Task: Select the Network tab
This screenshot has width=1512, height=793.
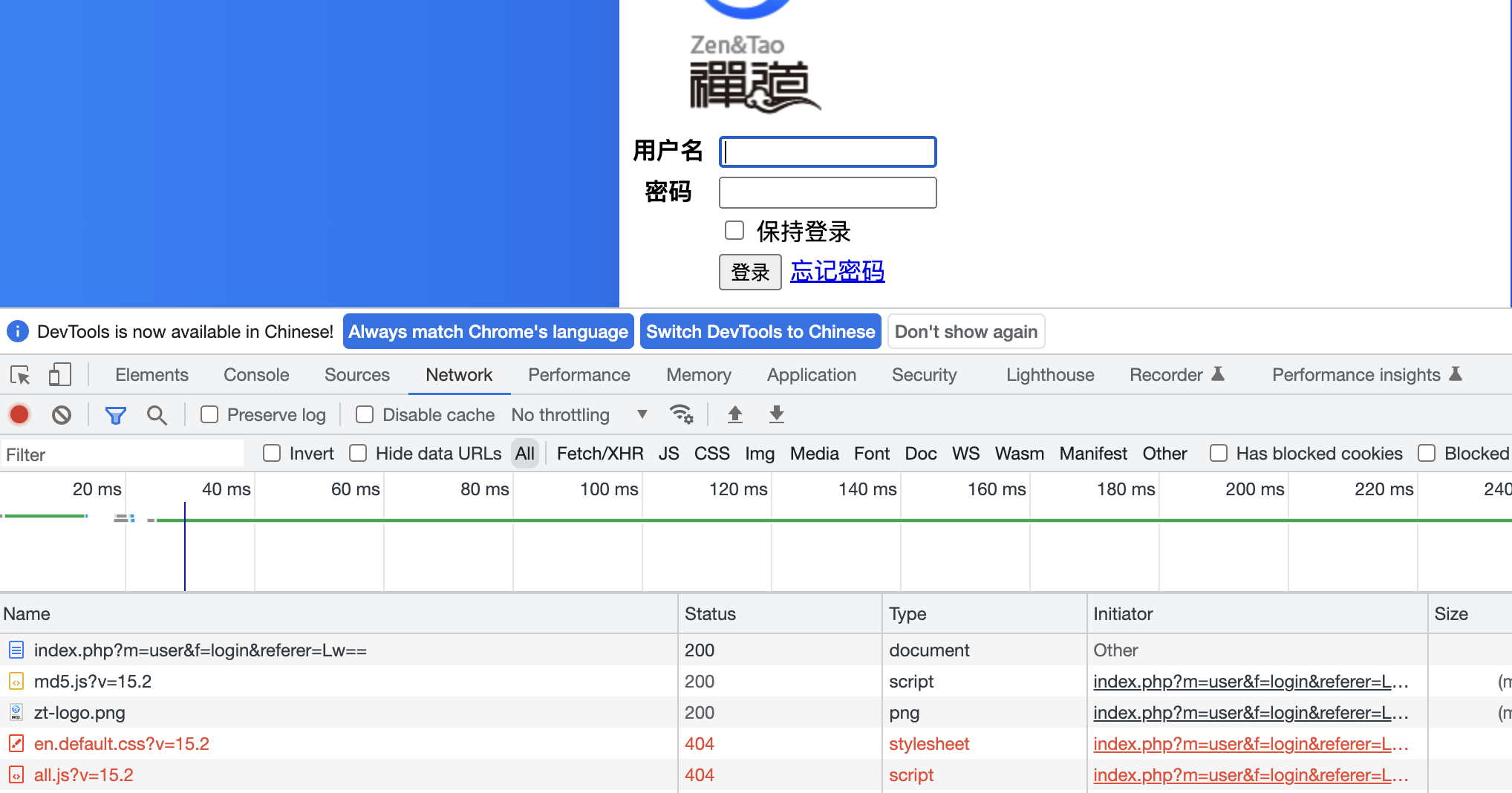Action: pos(459,375)
